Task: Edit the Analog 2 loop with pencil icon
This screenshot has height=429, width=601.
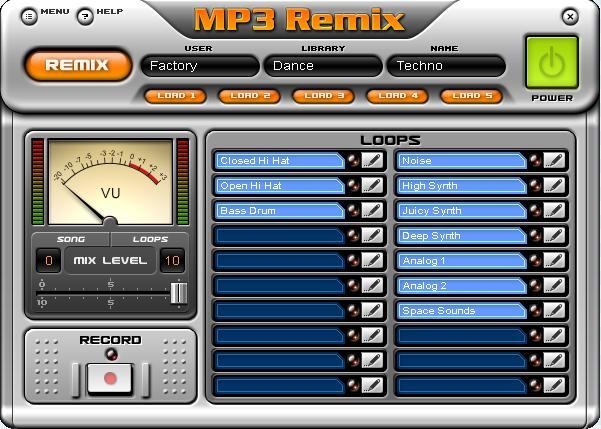Action: click(x=554, y=286)
